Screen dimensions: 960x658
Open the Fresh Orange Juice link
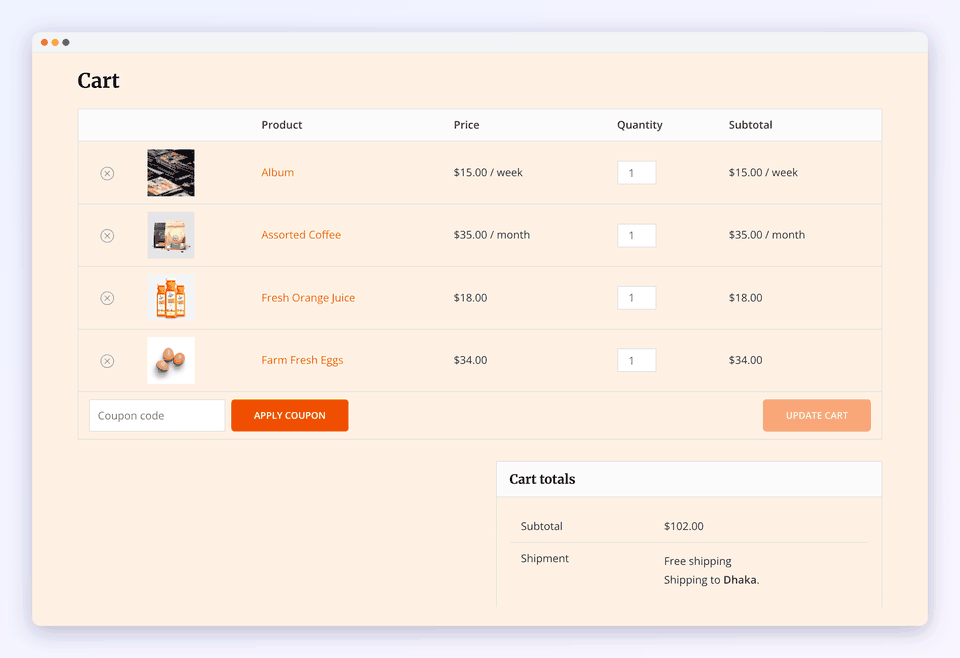(x=308, y=297)
